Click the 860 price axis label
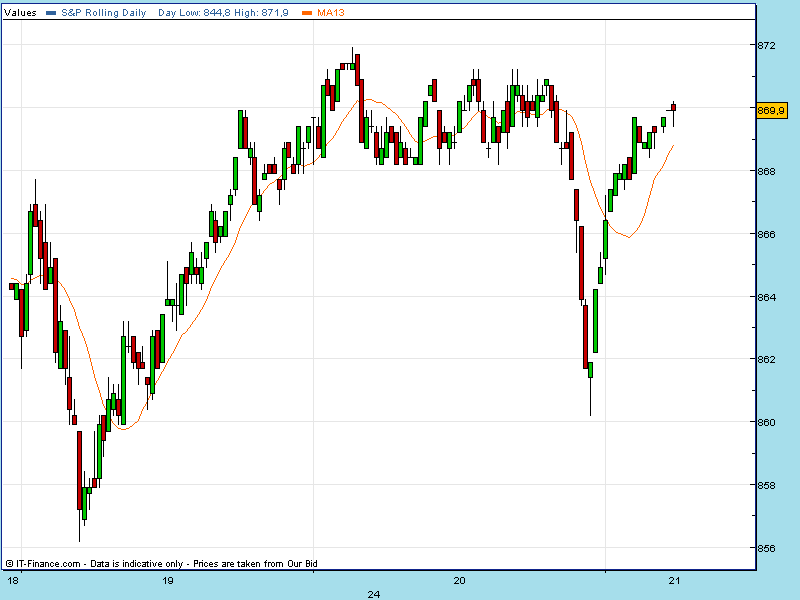 click(x=766, y=422)
